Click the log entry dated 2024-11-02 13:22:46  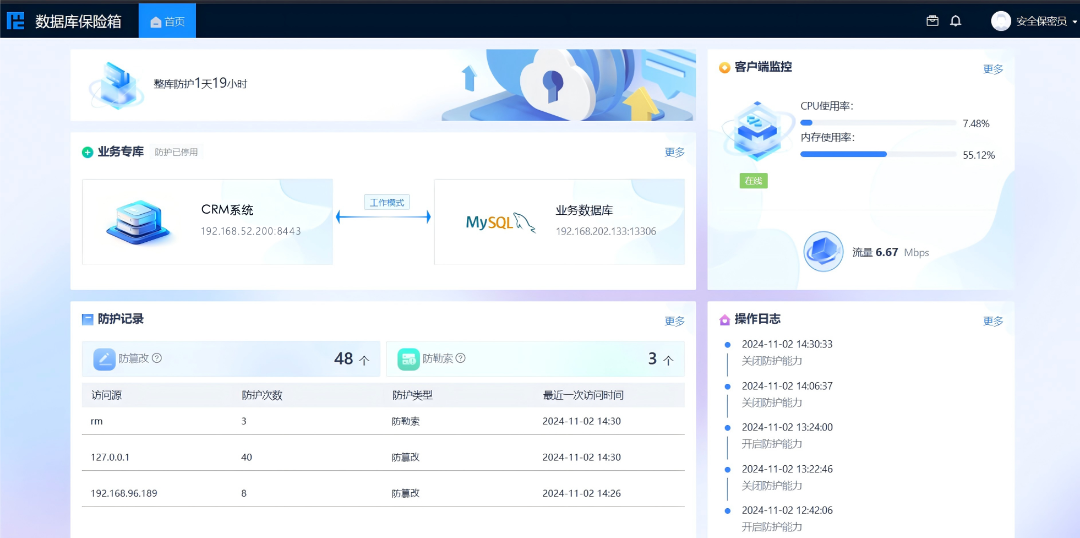click(x=787, y=477)
